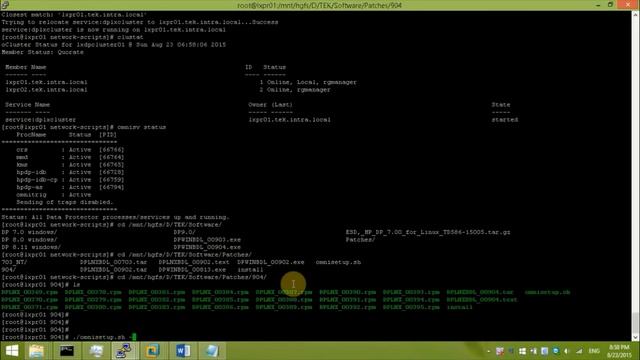Click DPLNXBDL_00902.tar file name
This screenshot has width=640, height=360.
point(113,269)
